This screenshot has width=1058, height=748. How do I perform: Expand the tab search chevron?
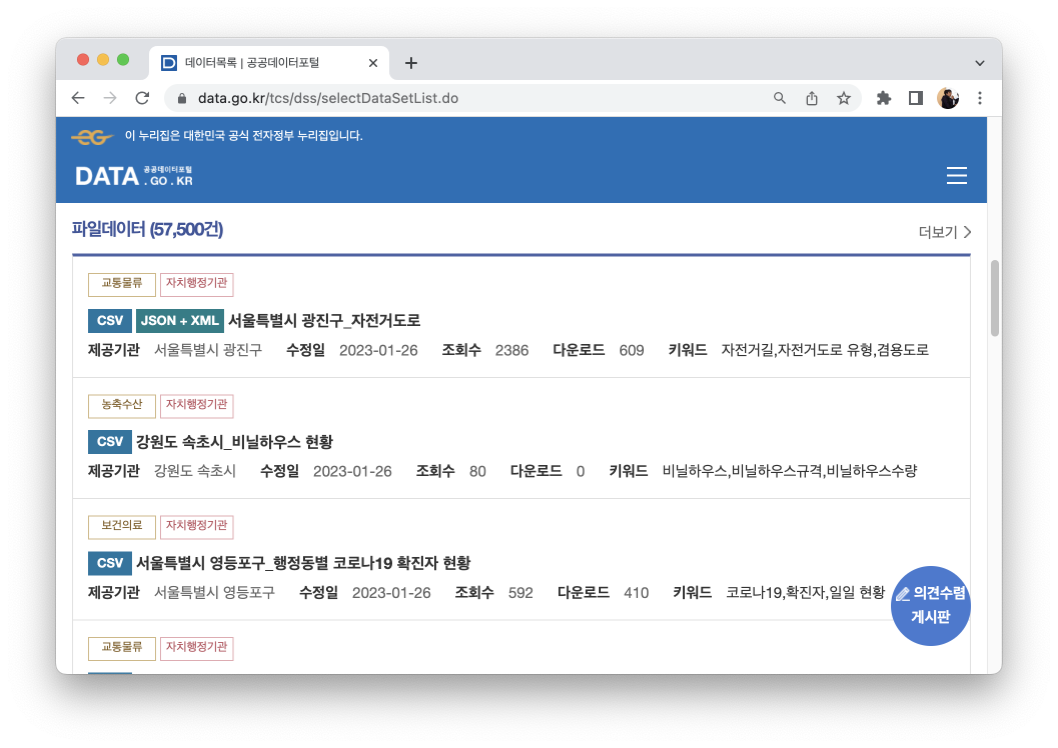point(979,63)
